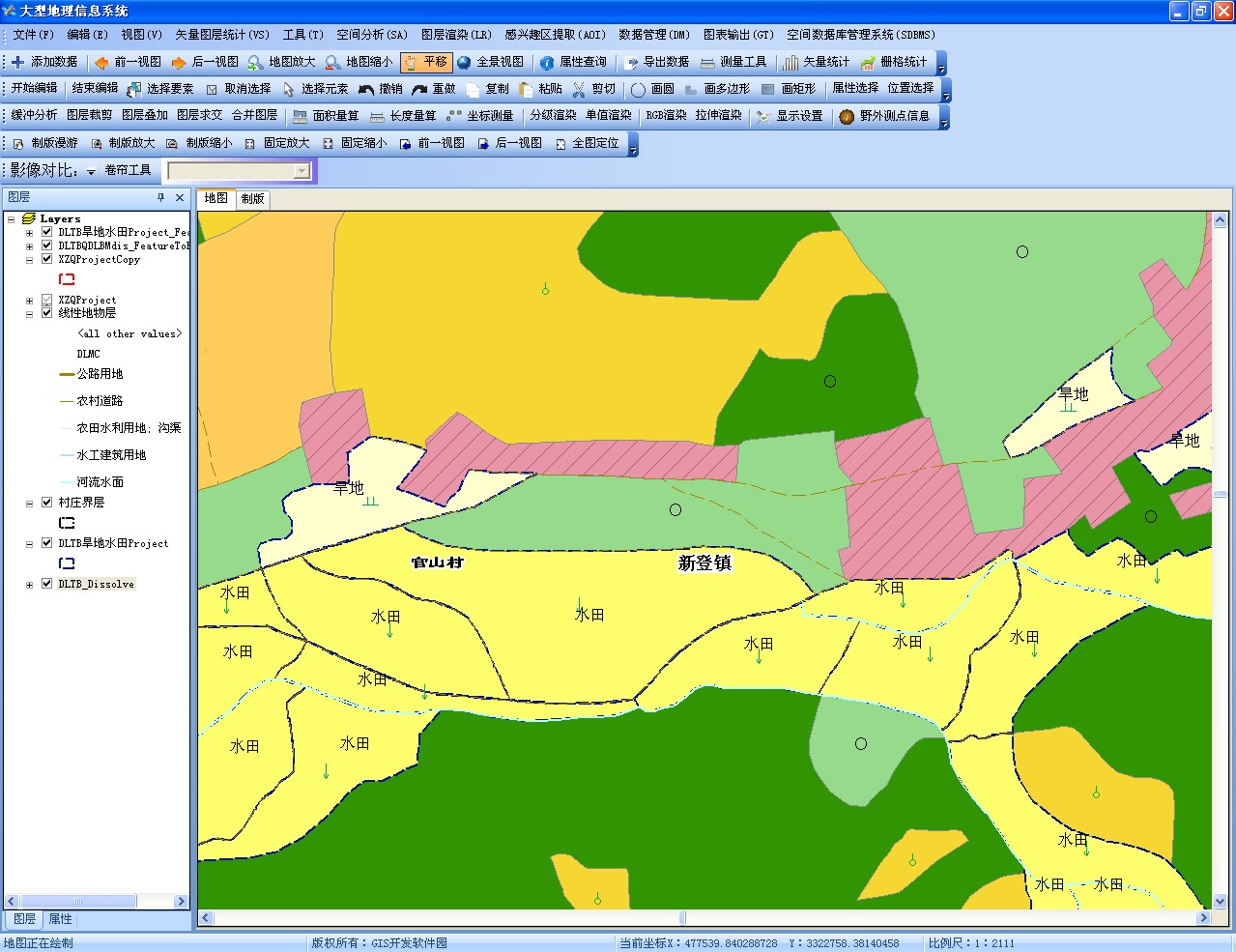The height and width of the screenshot is (952, 1236).
Task: Select the 平移 (Pan) tool
Action: tap(425, 61)
